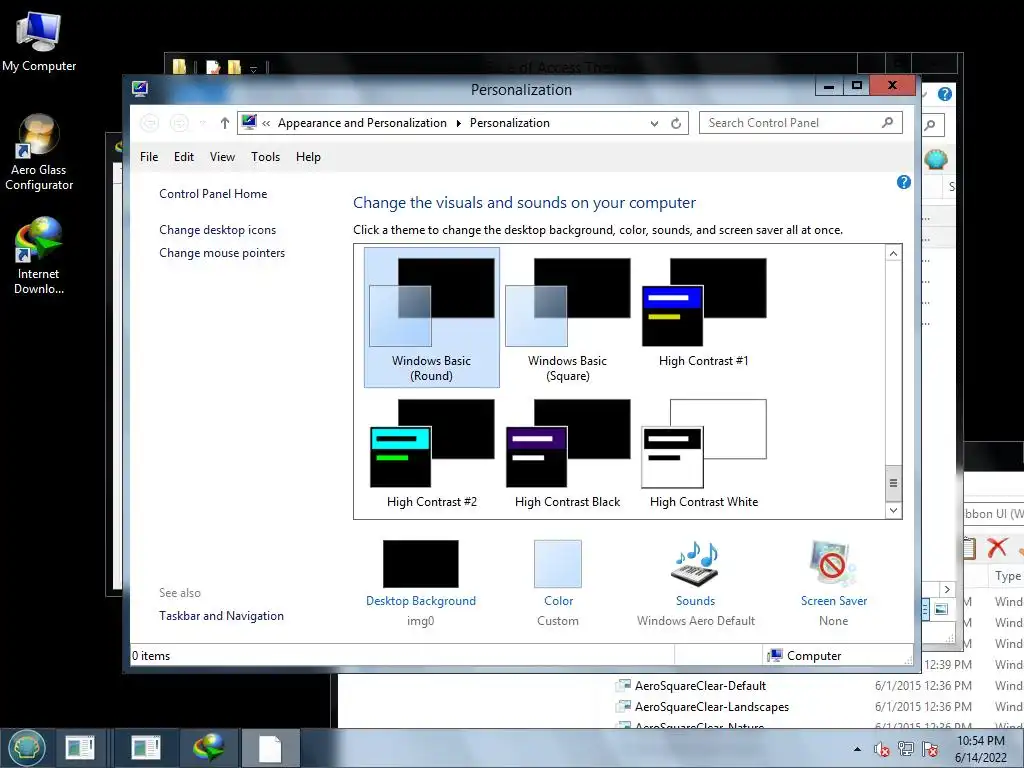
Task: Open the Internet Download Manager taskbar icon
Action: point(208,748)
